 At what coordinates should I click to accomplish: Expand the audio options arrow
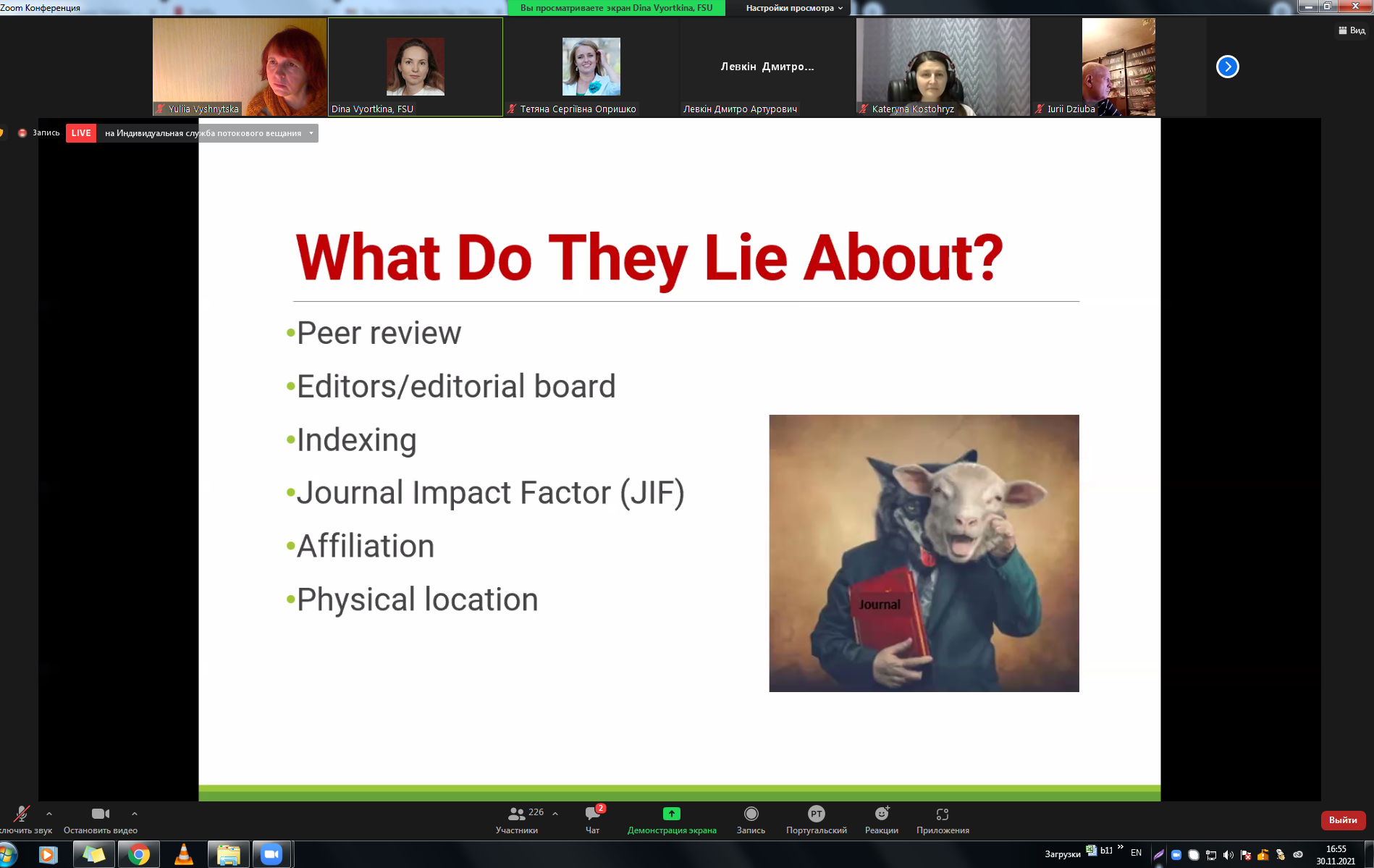[x=49, y=814]
